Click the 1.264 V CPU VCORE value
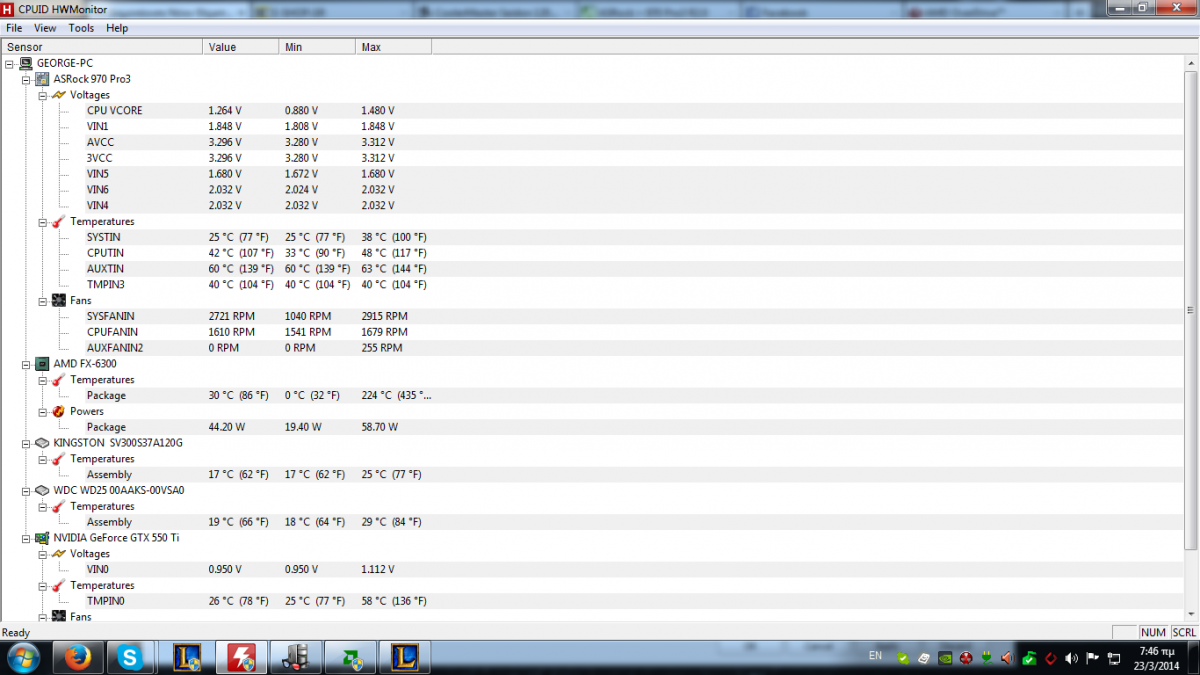The image size is (1200, 675). click(225, 111)
